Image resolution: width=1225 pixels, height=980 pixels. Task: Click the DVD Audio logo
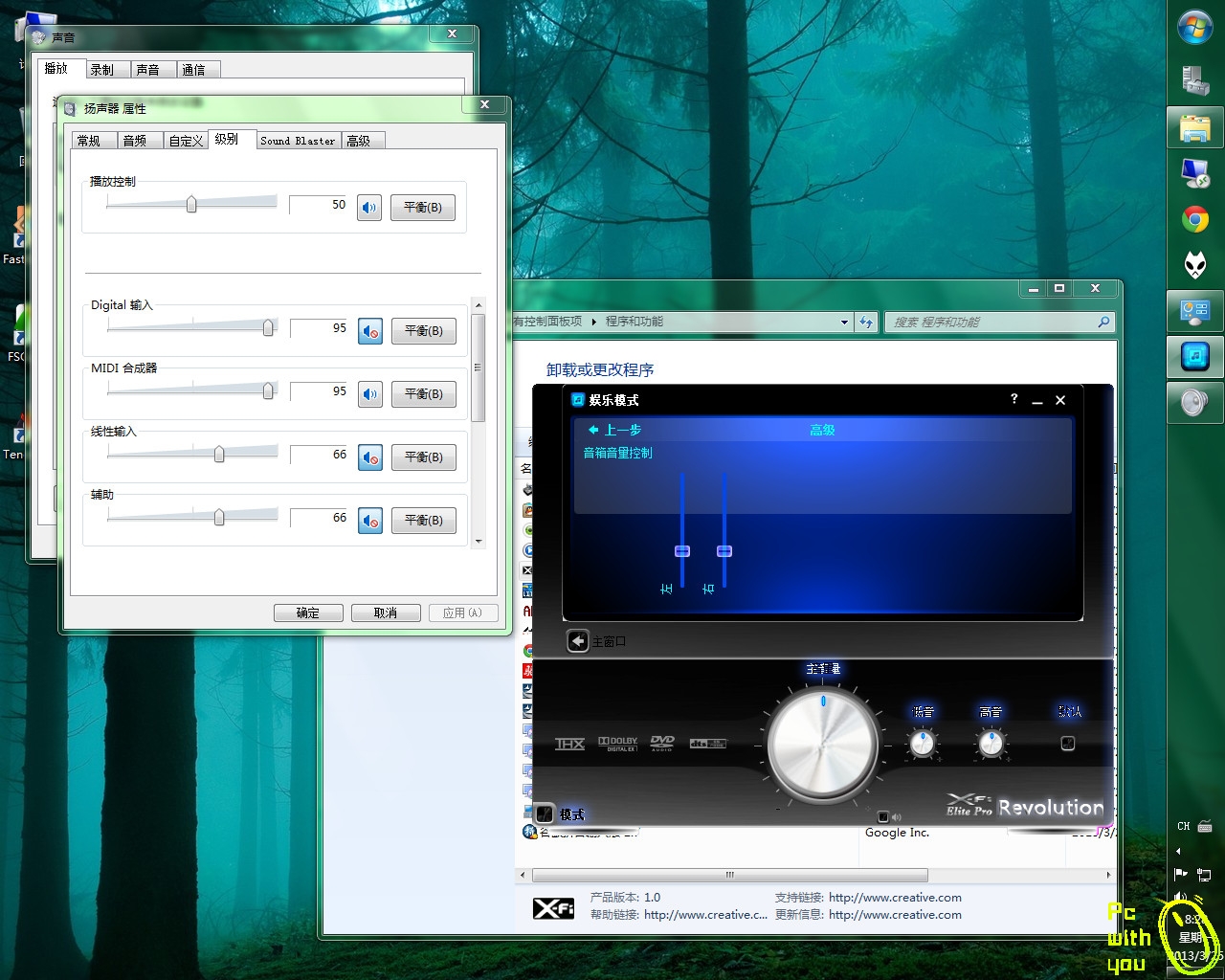point(662,744)
